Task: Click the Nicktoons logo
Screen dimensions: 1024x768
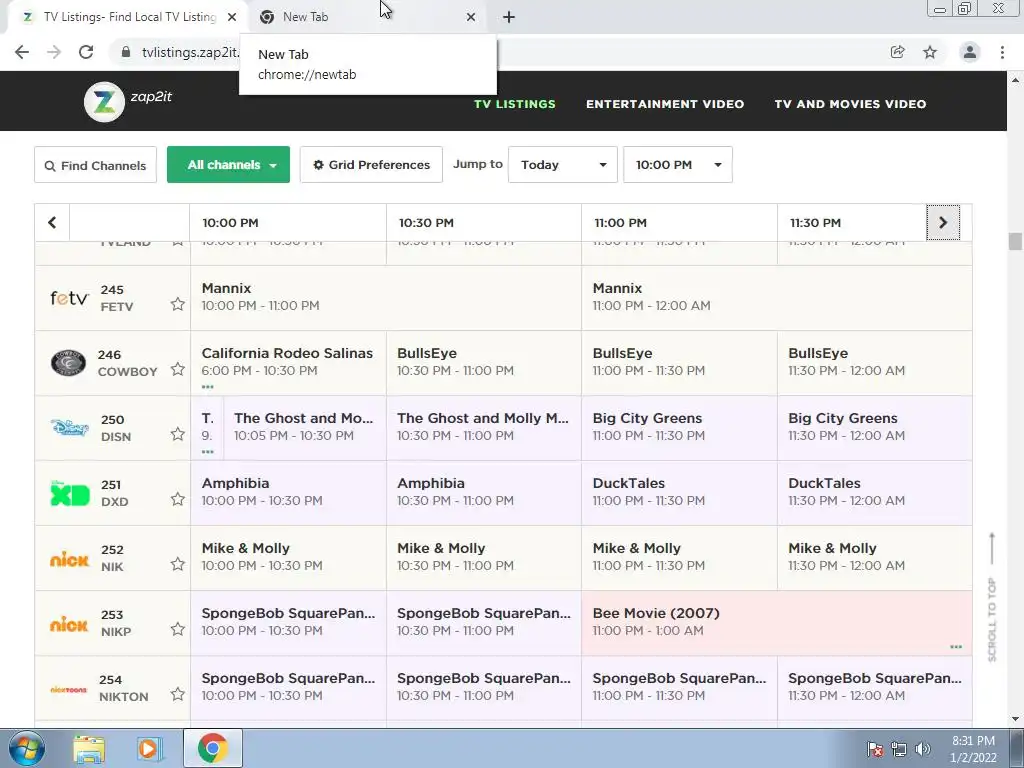Action: tap(69, 689)
